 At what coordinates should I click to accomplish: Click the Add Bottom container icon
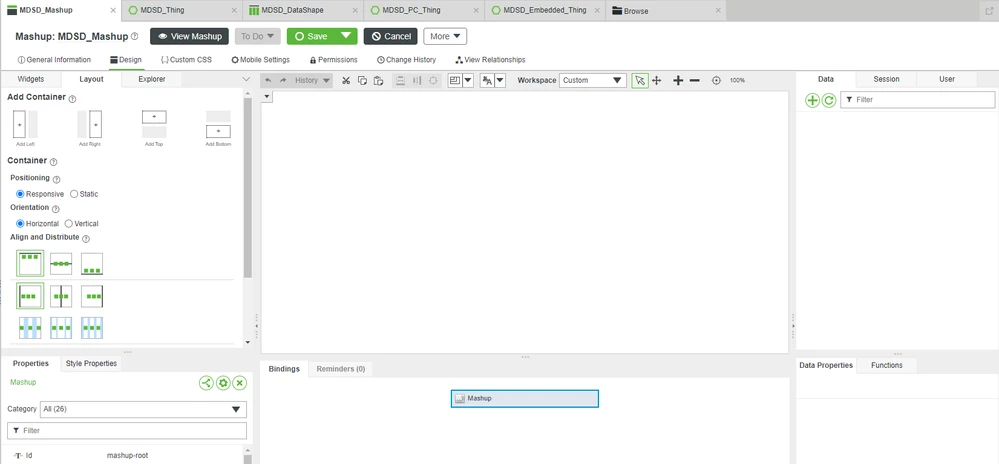point(219,124)
